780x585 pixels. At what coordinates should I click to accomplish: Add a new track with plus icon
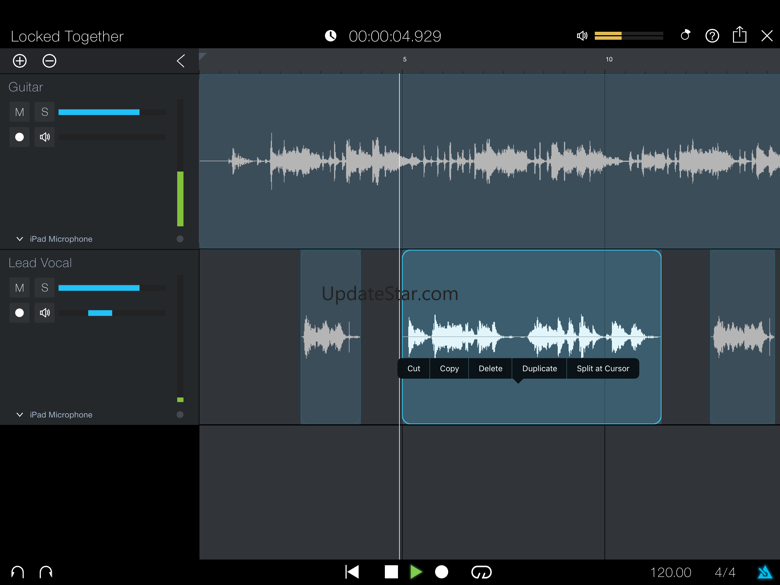coord(19,61)
